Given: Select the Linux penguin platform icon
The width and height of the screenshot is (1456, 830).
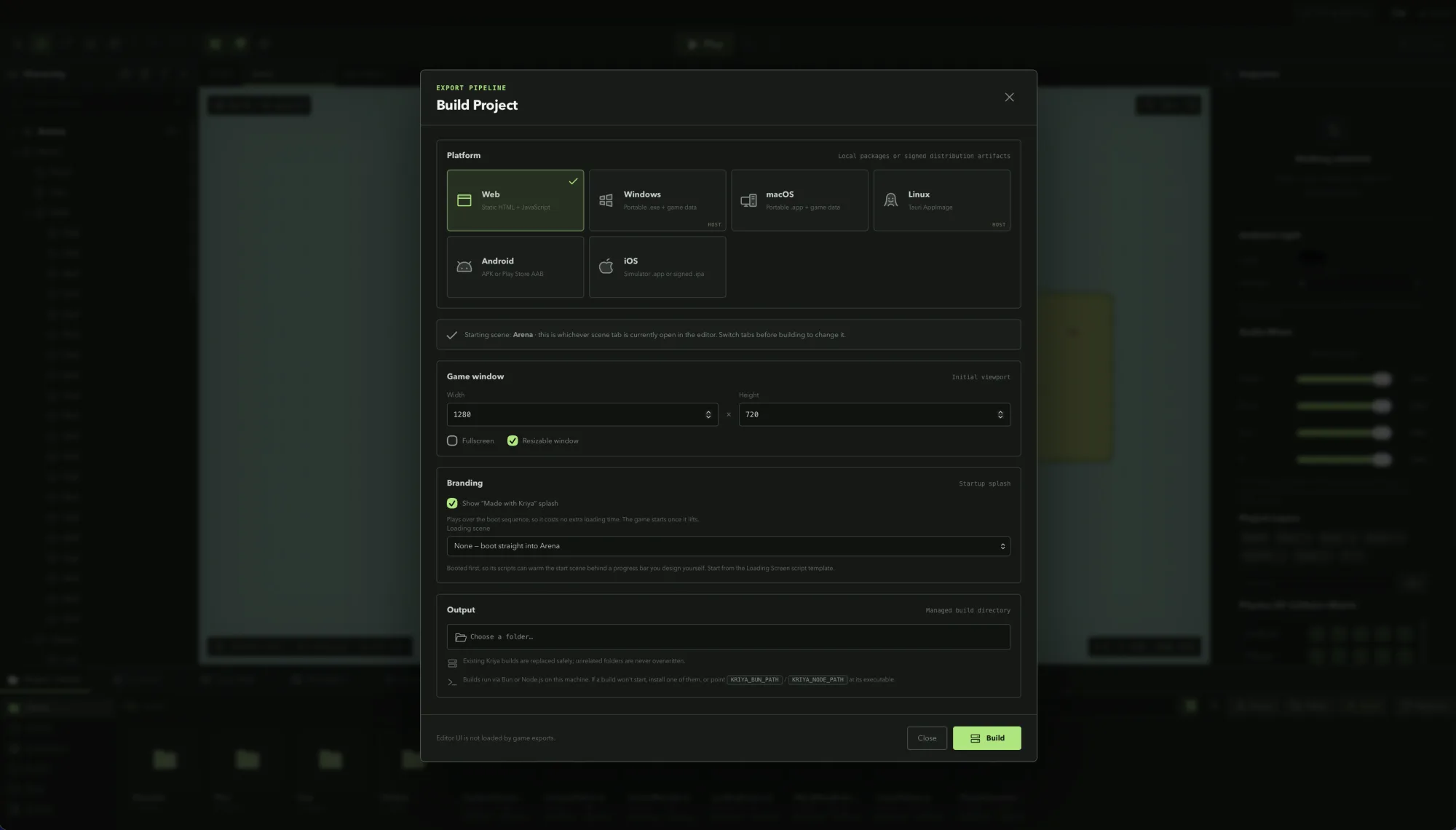Looking at the screenshot, I should coord(890,200).
